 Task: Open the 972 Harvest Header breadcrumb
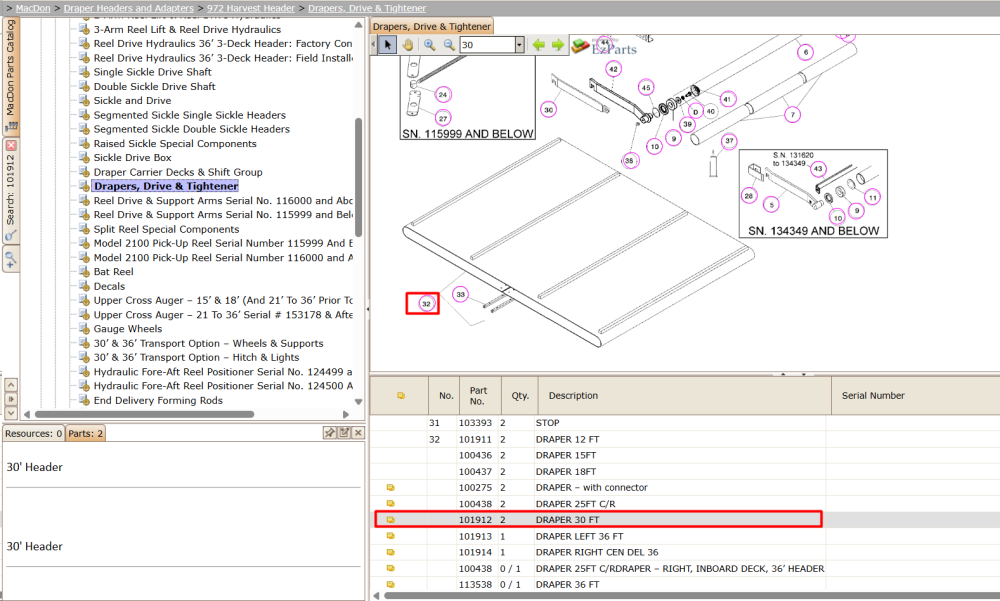coord(251,8)
